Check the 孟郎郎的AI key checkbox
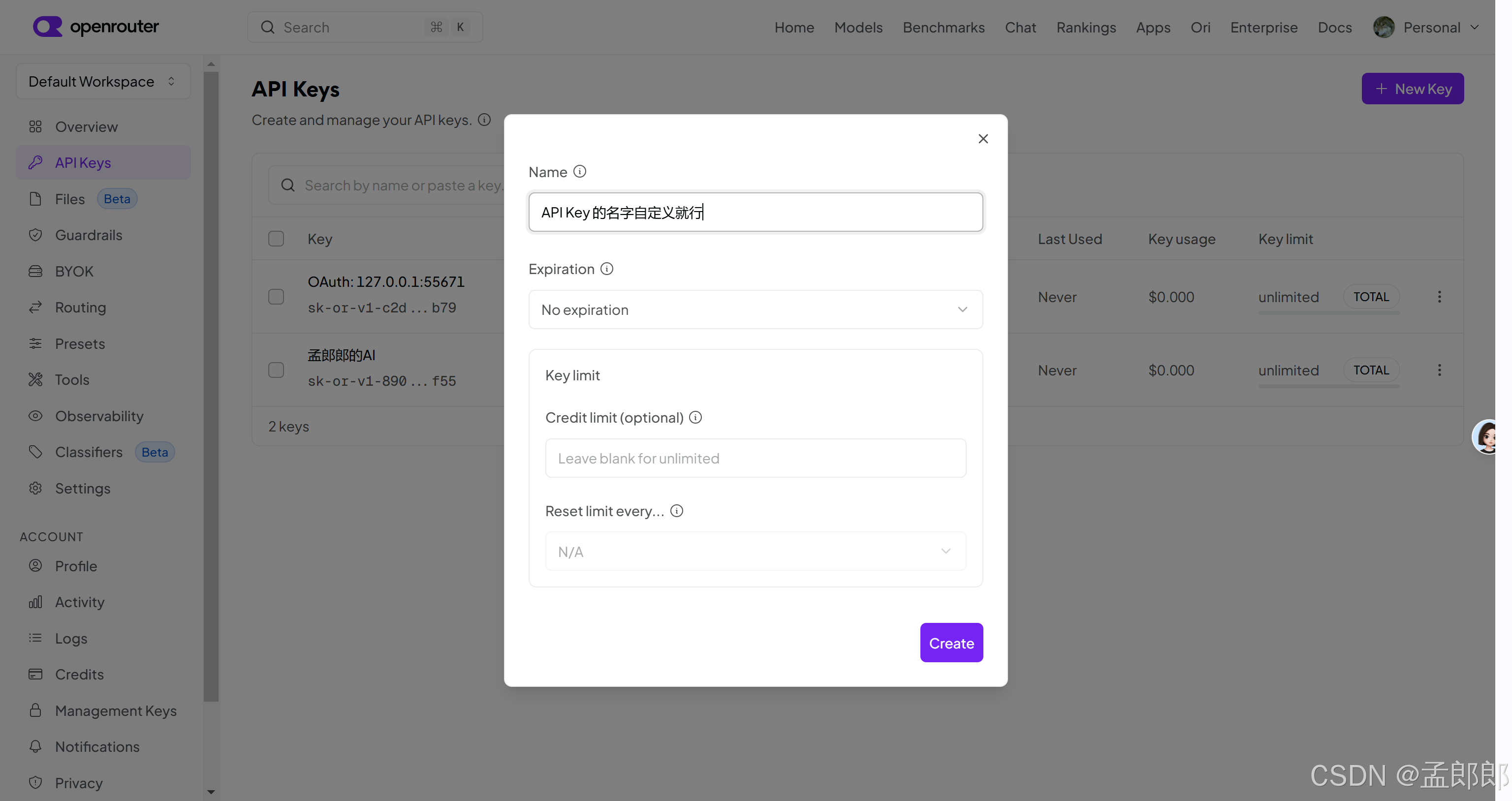This screenshot has width=1512, height=801. click(276, 370)
